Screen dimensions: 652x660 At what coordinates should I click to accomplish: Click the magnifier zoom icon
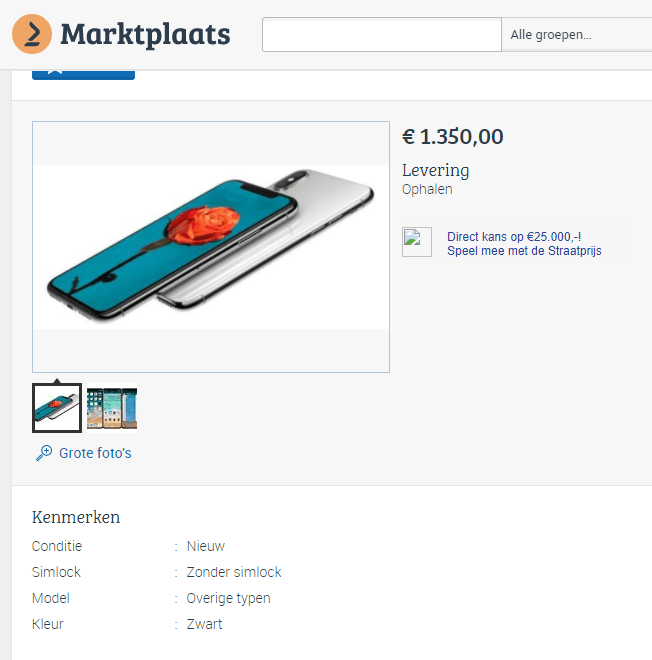(x=43, y=453)
